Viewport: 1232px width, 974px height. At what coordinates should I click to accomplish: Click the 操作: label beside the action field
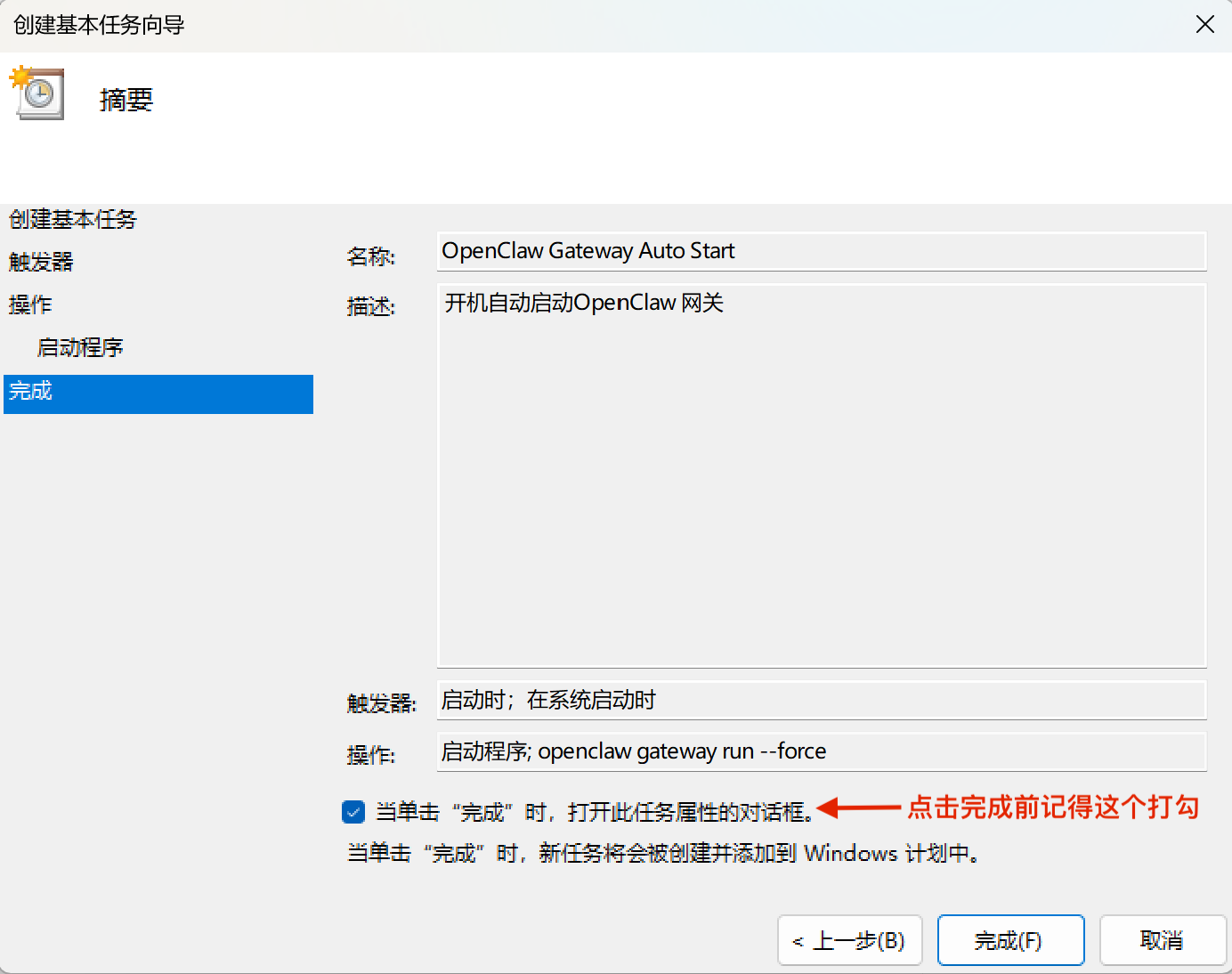[371, 755]
